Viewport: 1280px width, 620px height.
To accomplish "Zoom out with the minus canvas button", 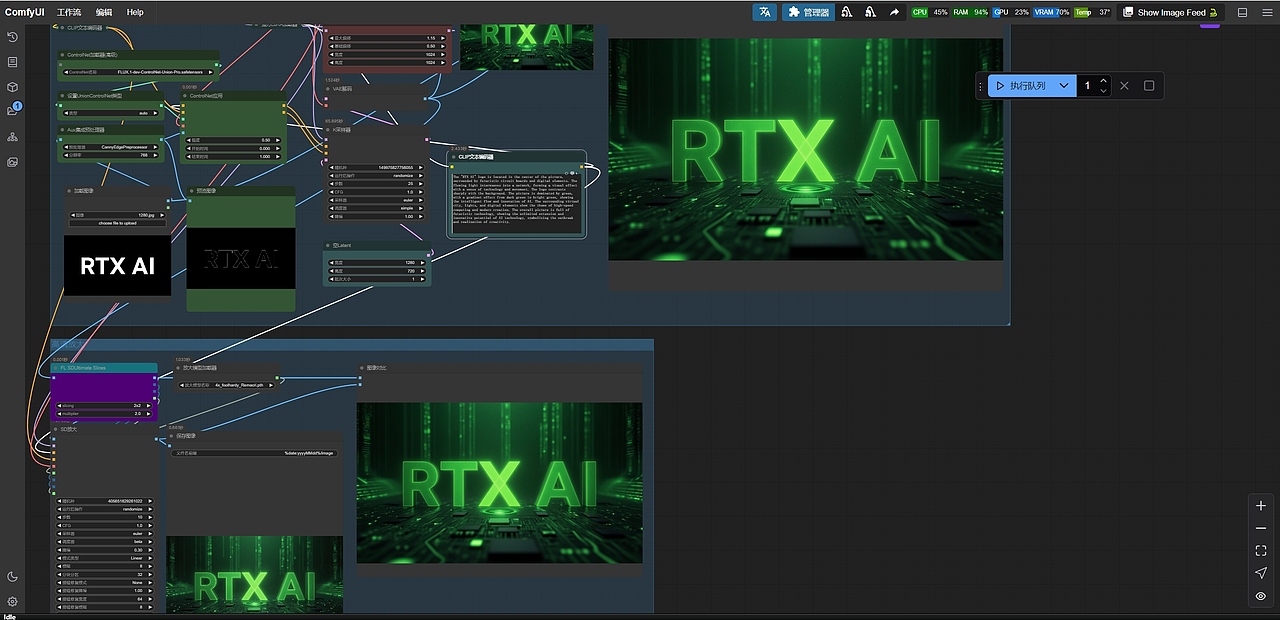I will pyautogui.click(x=1261, y=528).
